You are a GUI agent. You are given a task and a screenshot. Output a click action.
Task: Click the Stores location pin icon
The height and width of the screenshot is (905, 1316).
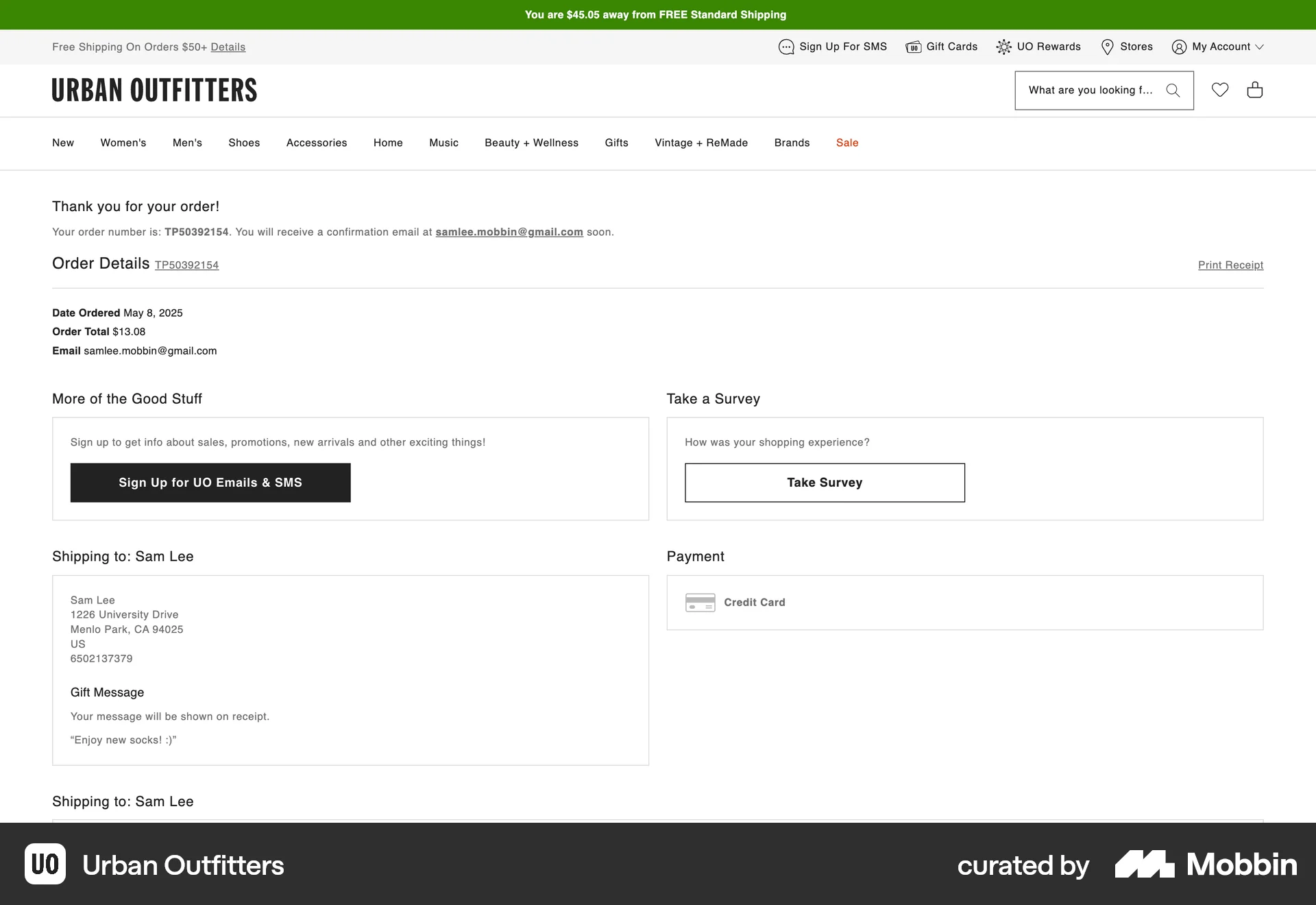[x=1107, y=47]
